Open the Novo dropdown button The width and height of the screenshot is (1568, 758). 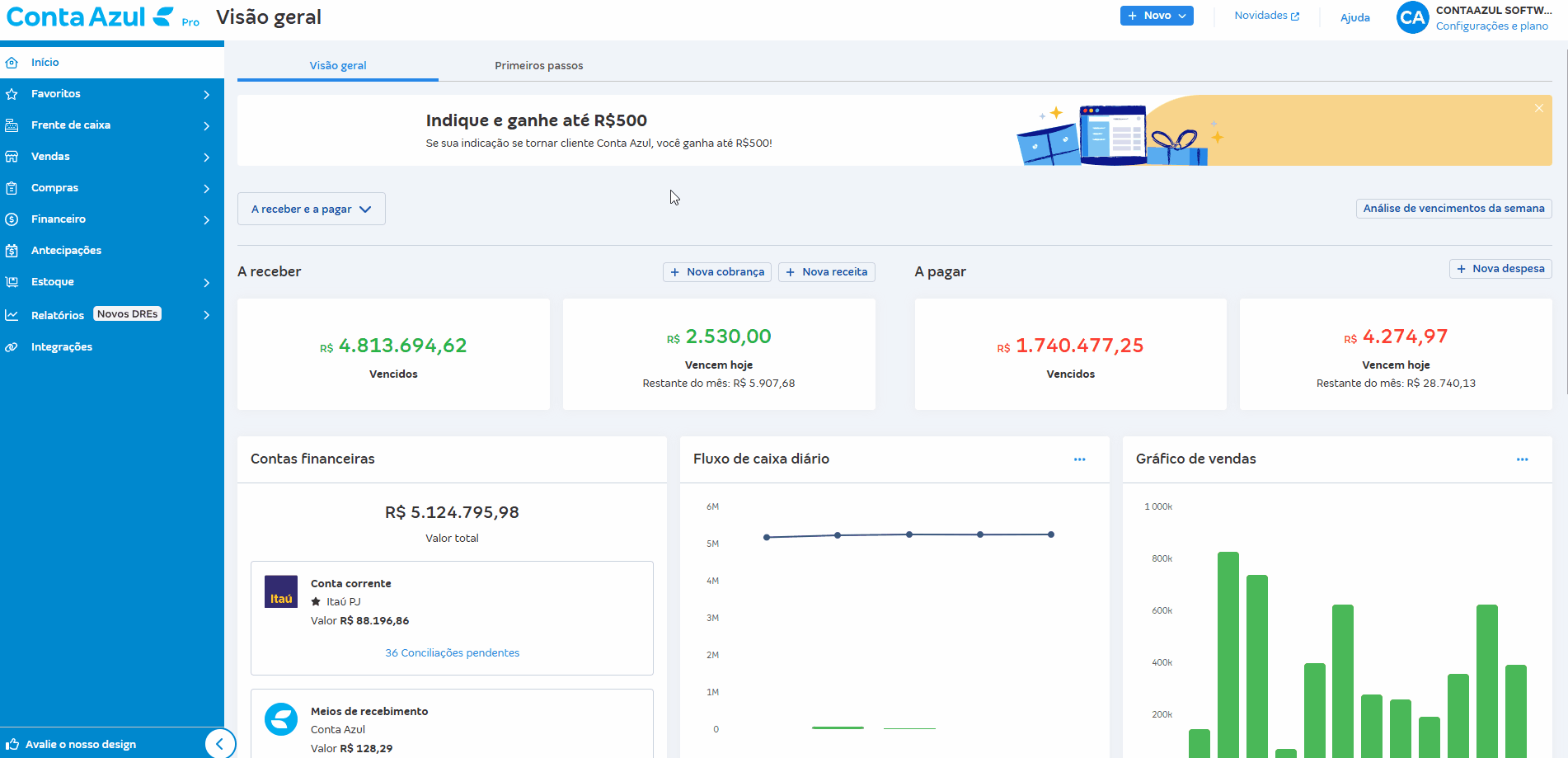point(1156,16)
